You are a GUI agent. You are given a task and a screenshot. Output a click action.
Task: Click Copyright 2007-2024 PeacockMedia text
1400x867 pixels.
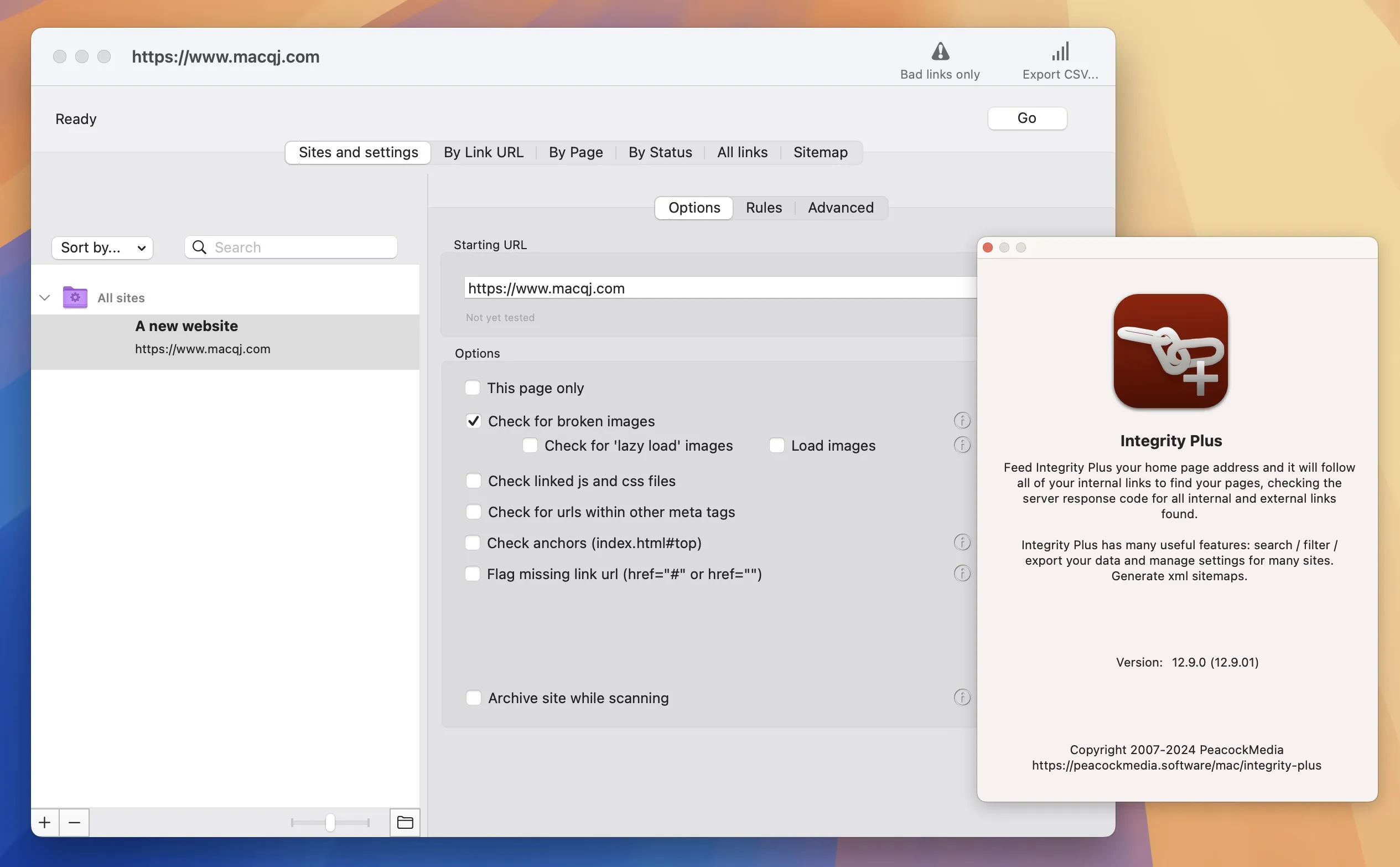[1176, 750]
